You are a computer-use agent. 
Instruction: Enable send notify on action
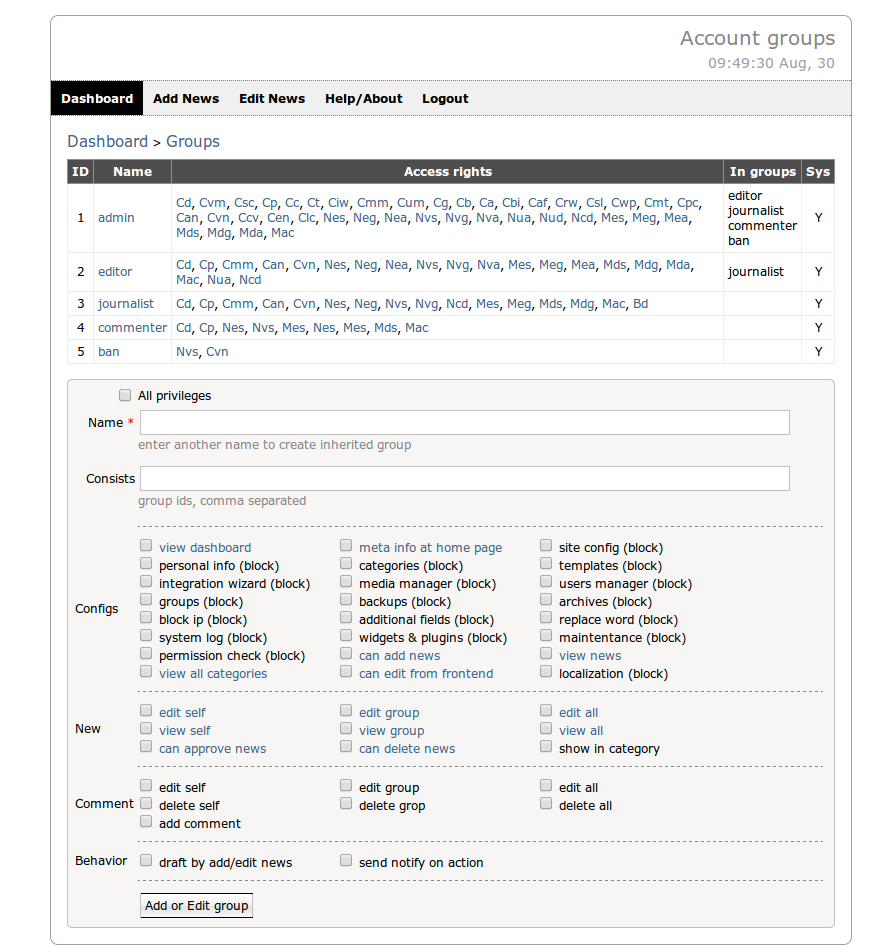(x=346, y=860)
